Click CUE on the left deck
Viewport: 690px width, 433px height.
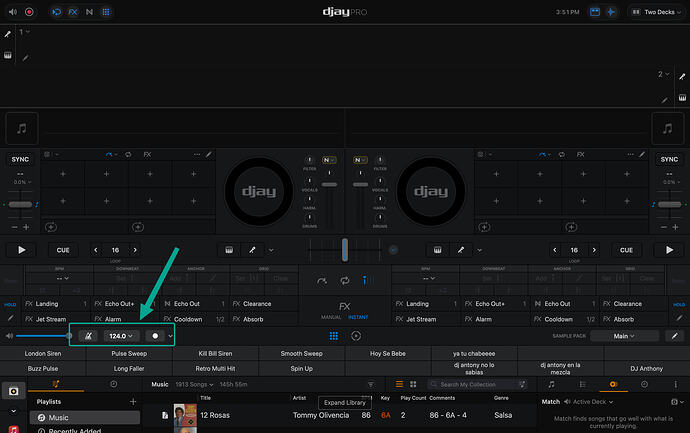(x=63, y=250)
